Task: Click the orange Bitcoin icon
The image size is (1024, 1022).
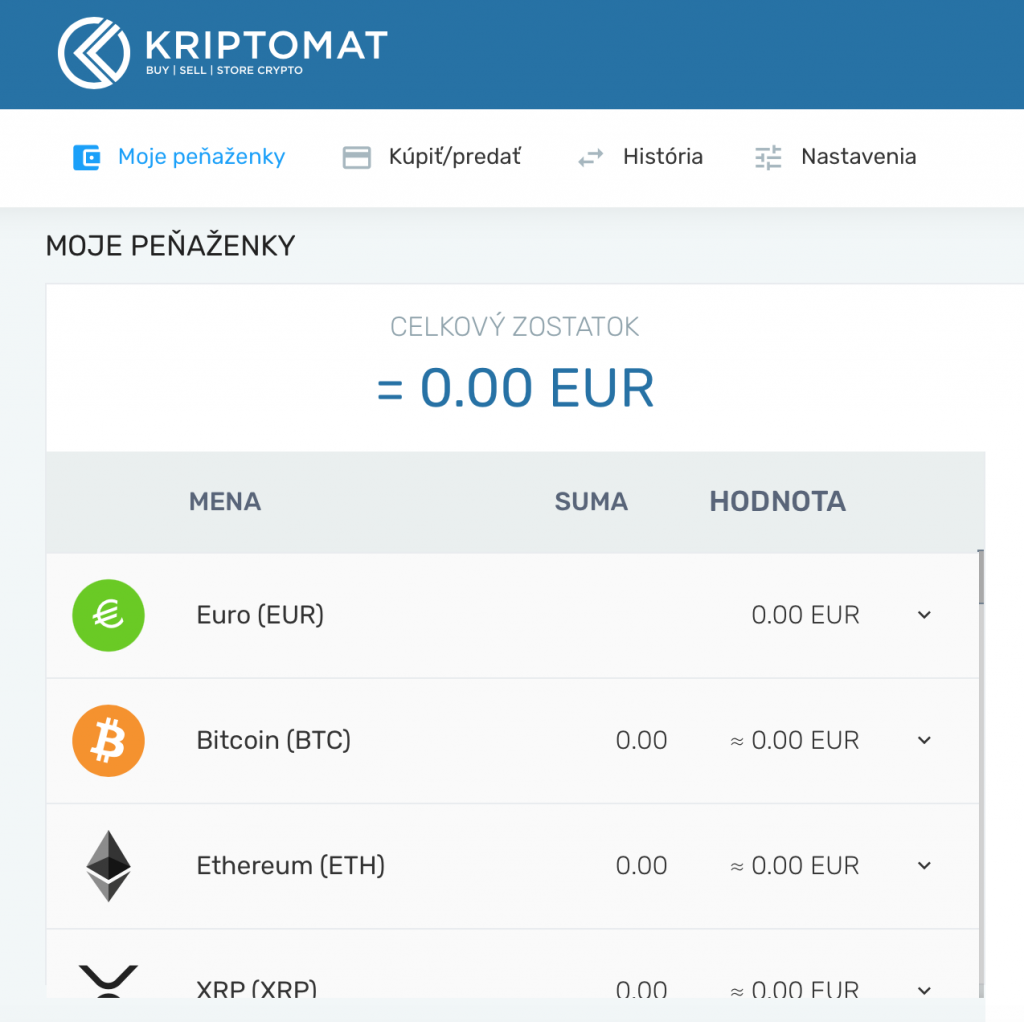Action: [x=108, y=741]
